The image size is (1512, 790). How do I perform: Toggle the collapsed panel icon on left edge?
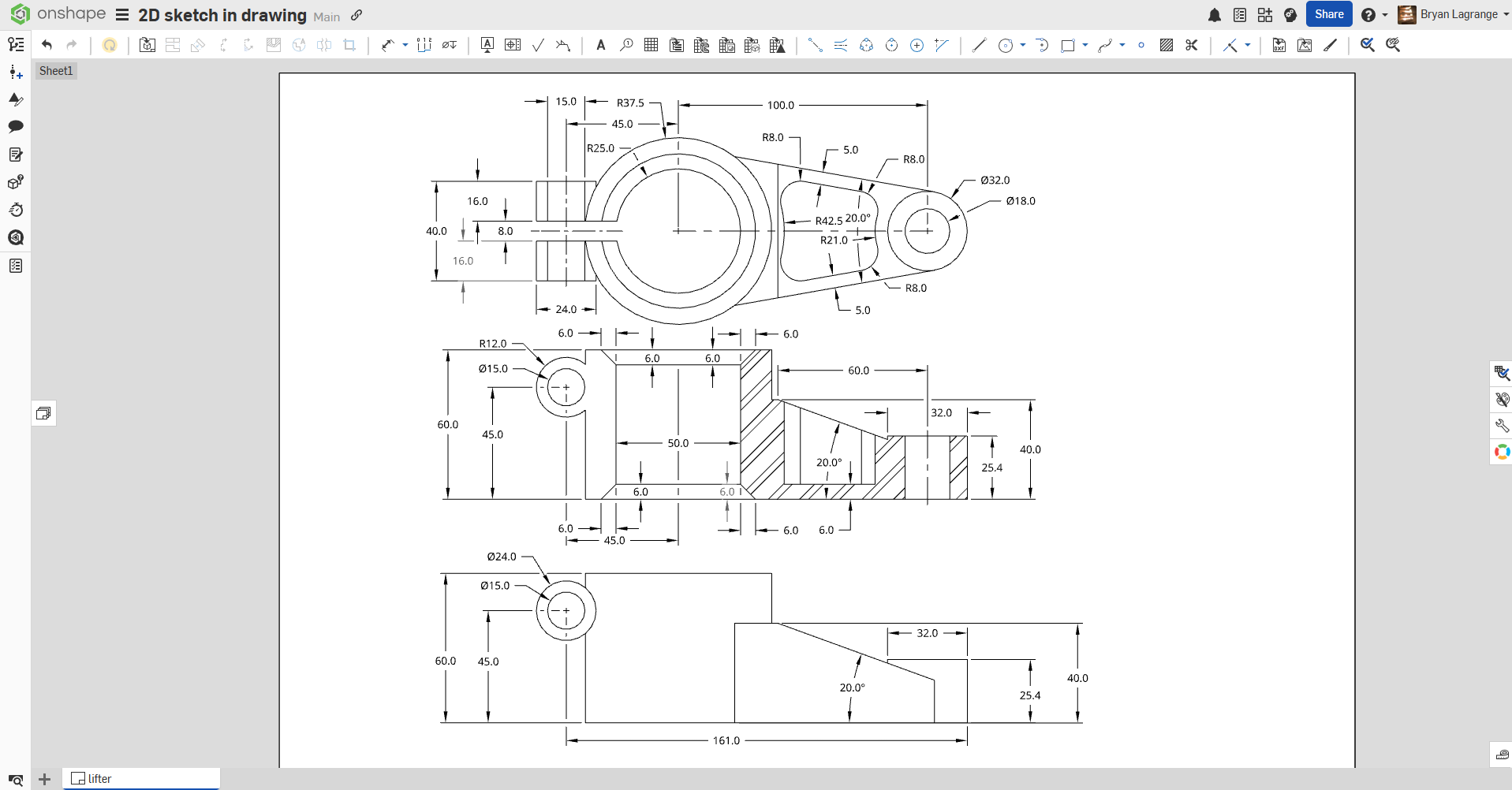(x=43, y=413)
